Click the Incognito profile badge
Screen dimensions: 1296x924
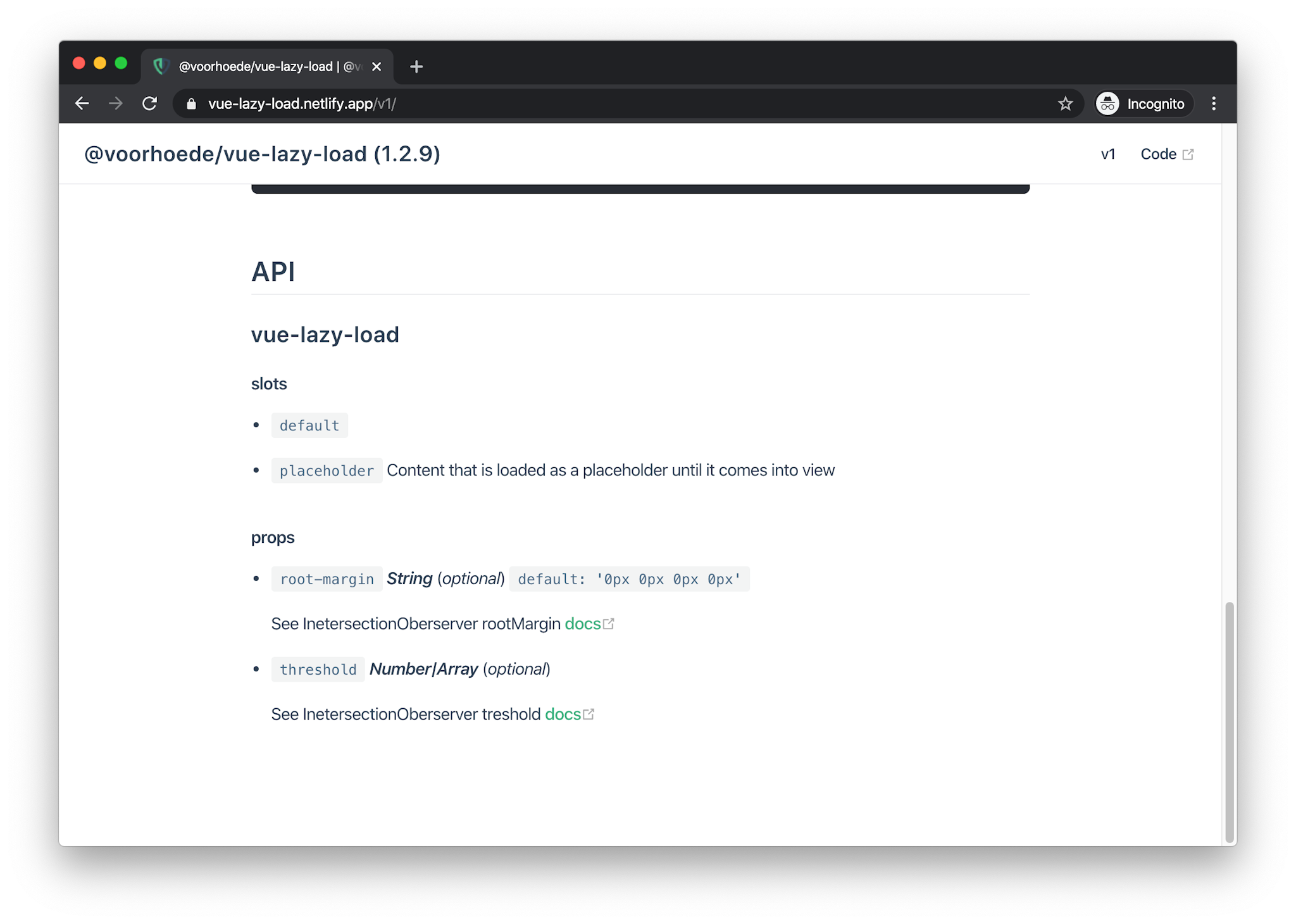pos(1142,103)
